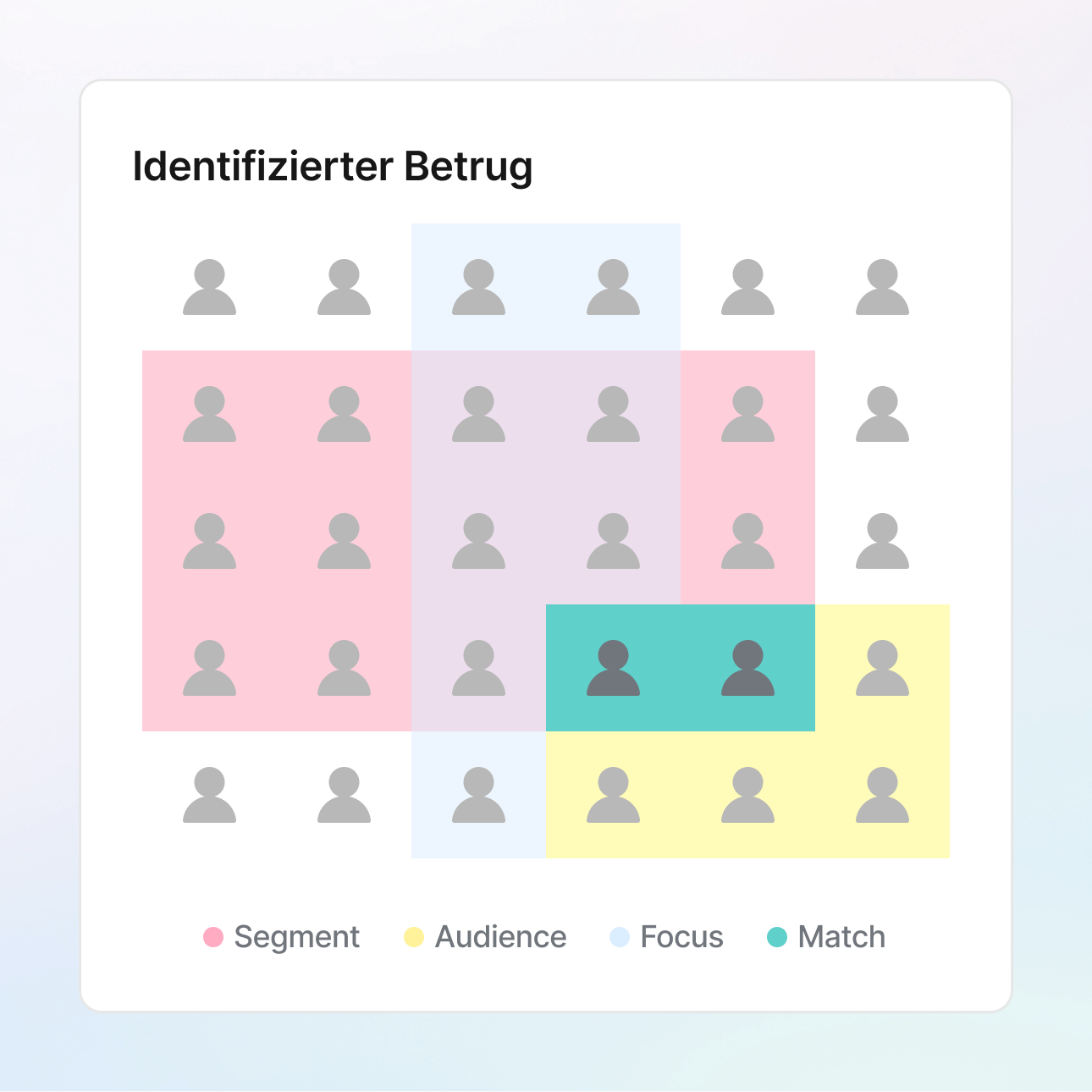Select the person icon in the grid's top-left corner
1092x1092 pixels.
pos(209,287)
